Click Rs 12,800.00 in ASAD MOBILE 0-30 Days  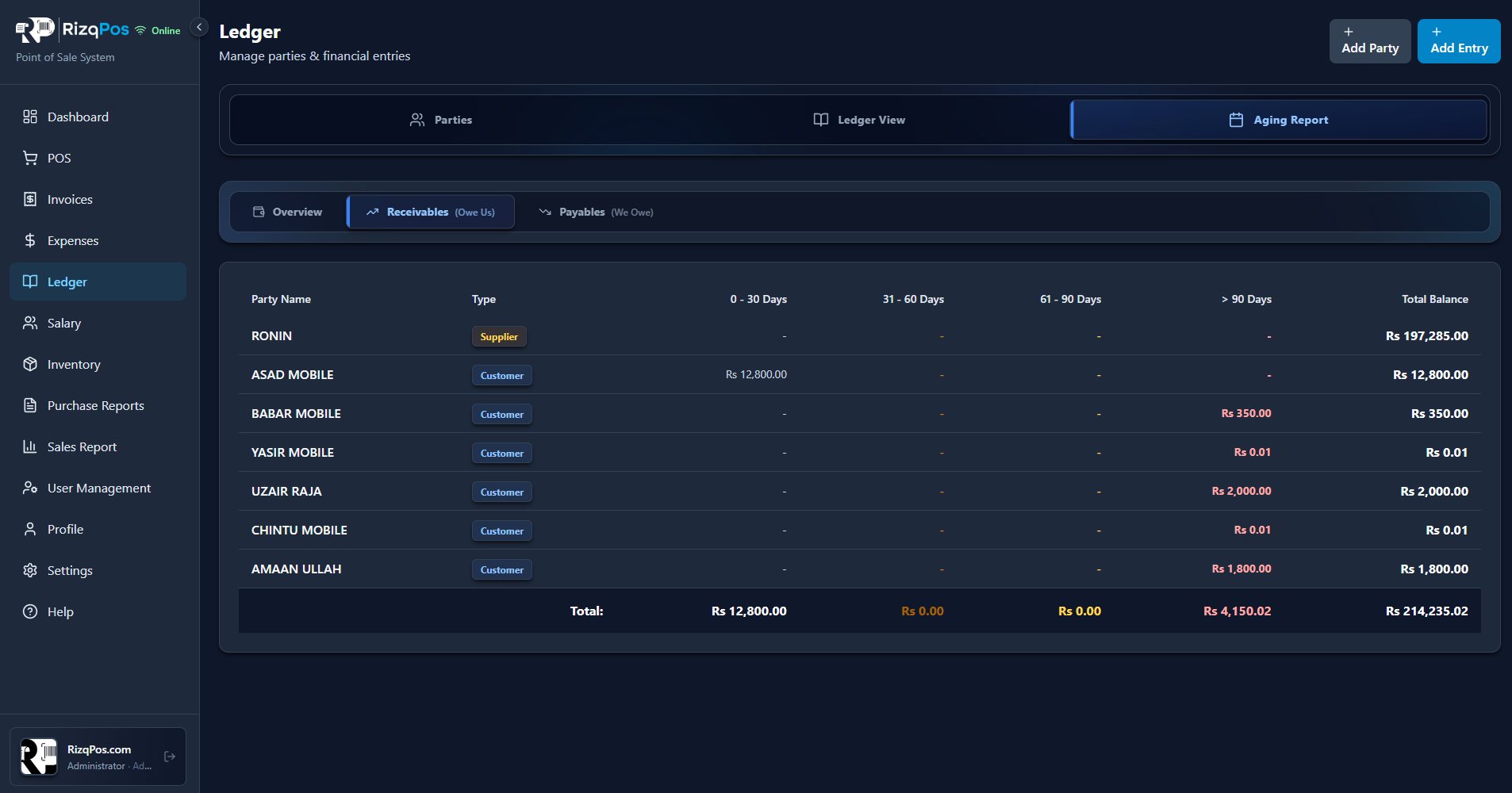(x=756, y=374)
